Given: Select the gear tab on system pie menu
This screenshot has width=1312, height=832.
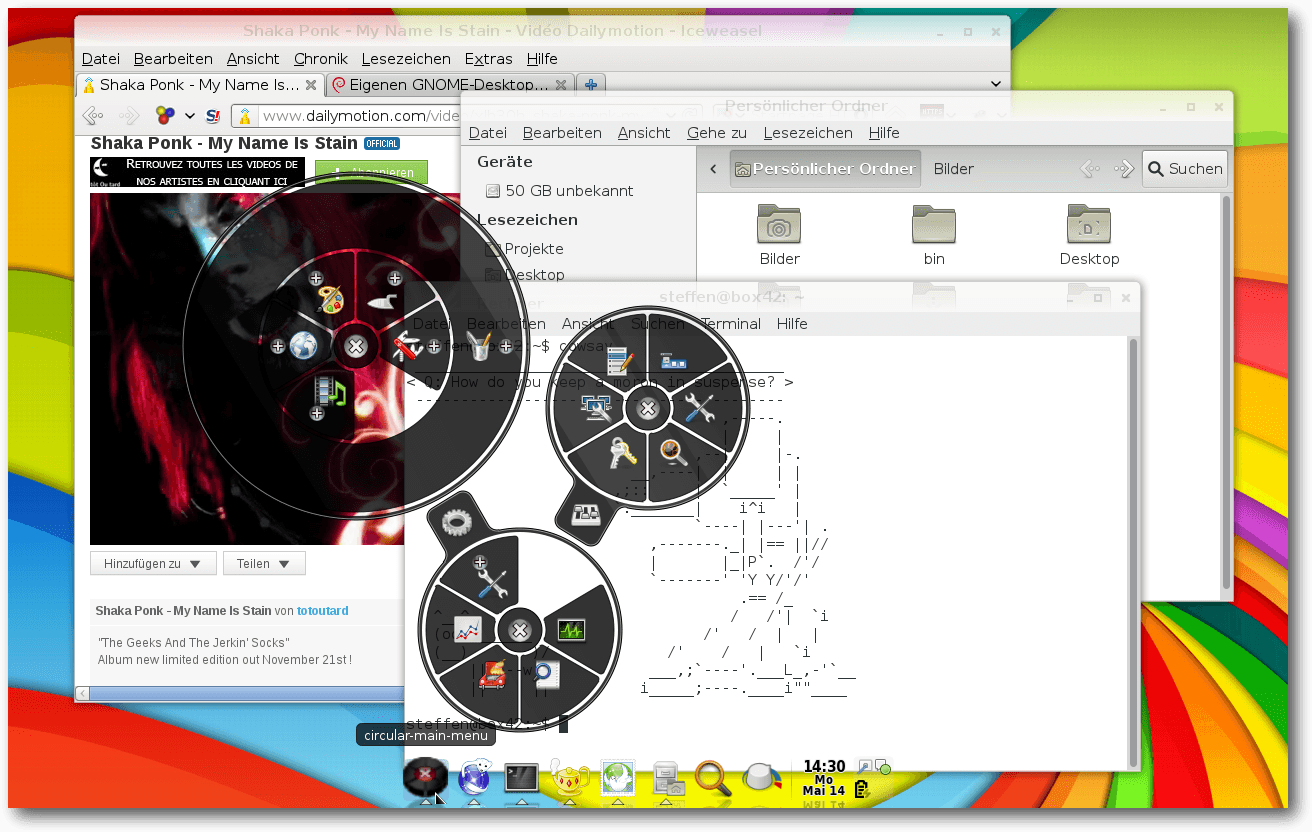Looking at the screenshot, I should [455, 521].
